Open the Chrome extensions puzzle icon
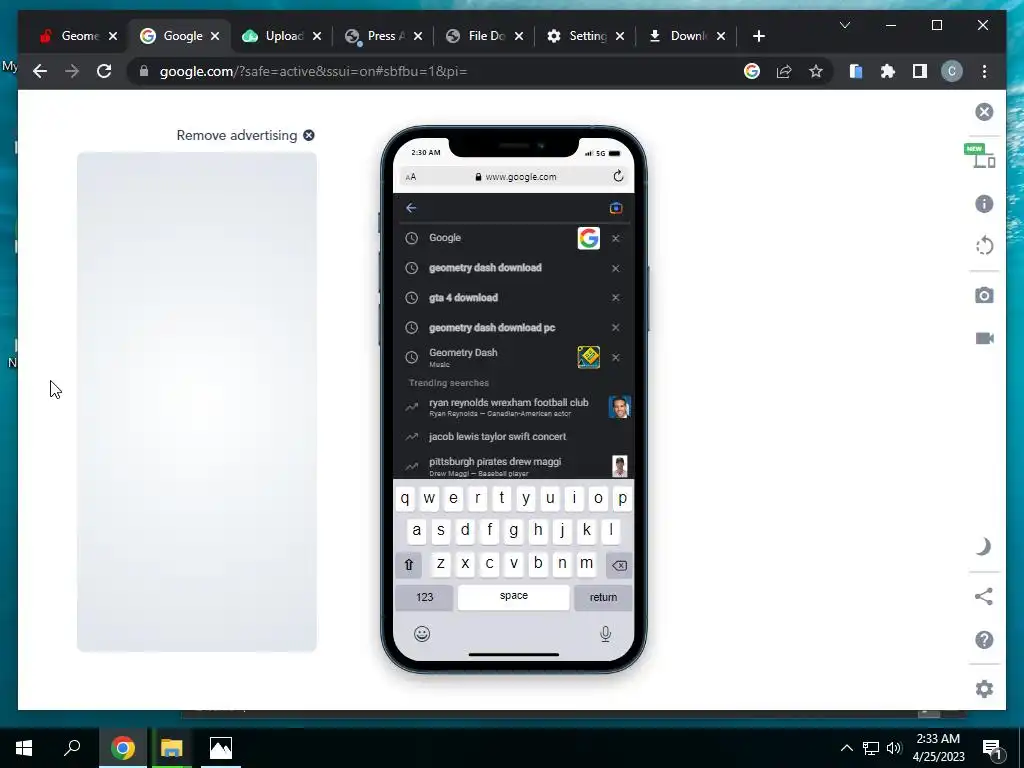The height and width of the screenshot is (768, 1024). coord(888,71)
